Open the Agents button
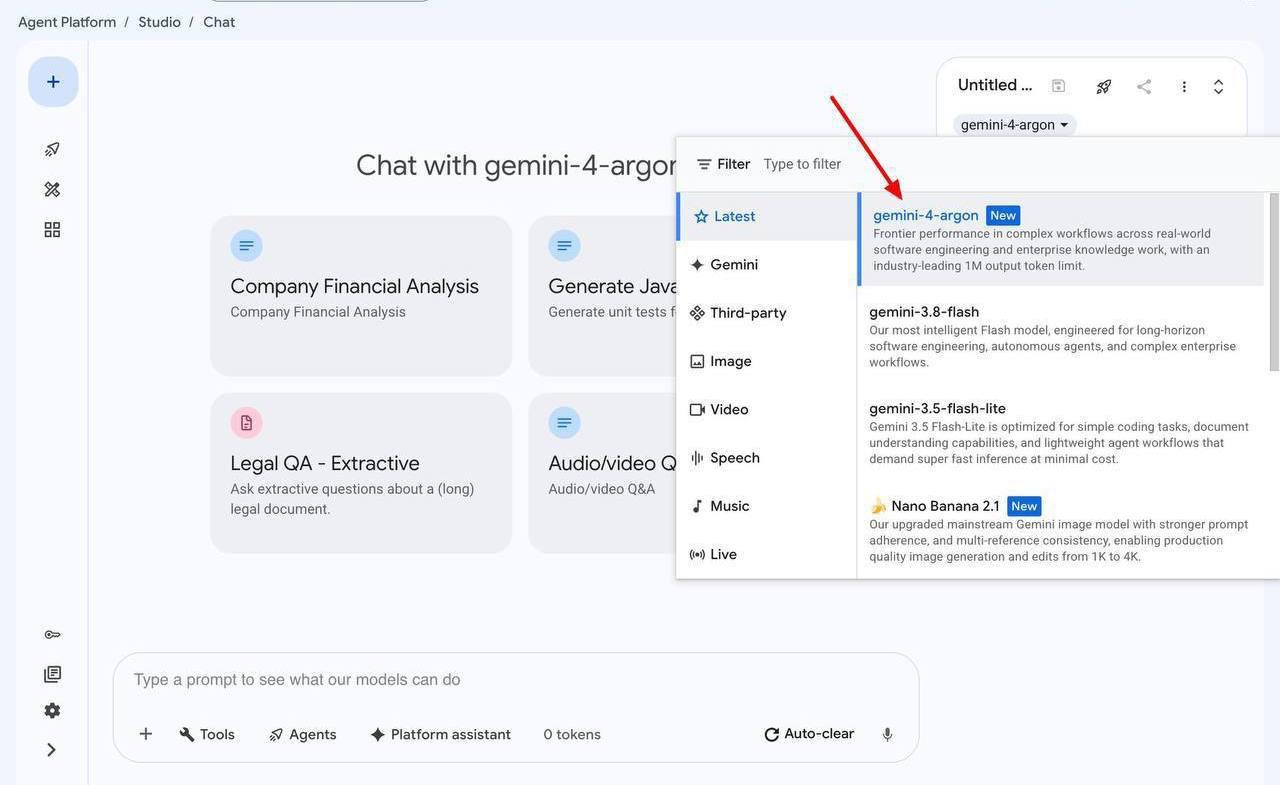The height and width of the screenshot is (785, 1280). pos(303,734)
